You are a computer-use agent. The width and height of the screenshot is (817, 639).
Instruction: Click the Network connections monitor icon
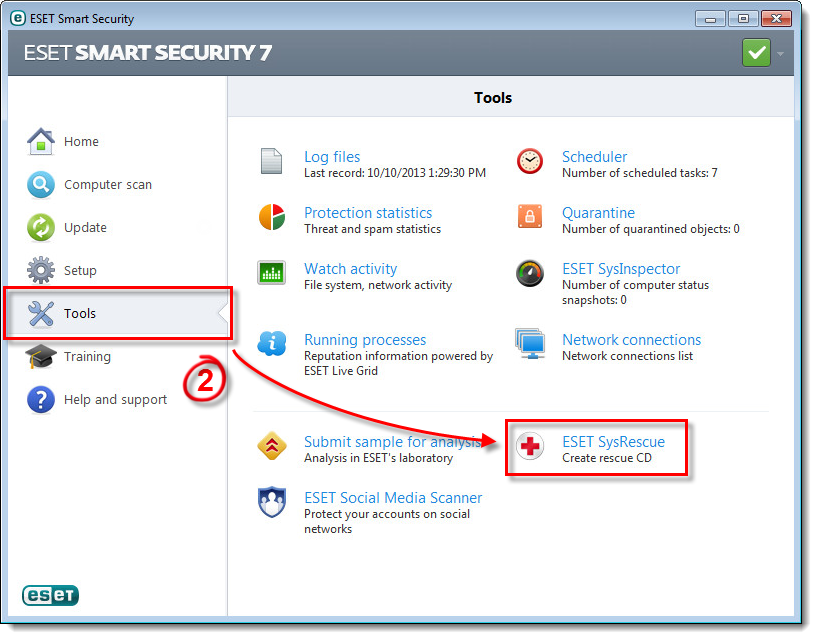tap(530, 344)
